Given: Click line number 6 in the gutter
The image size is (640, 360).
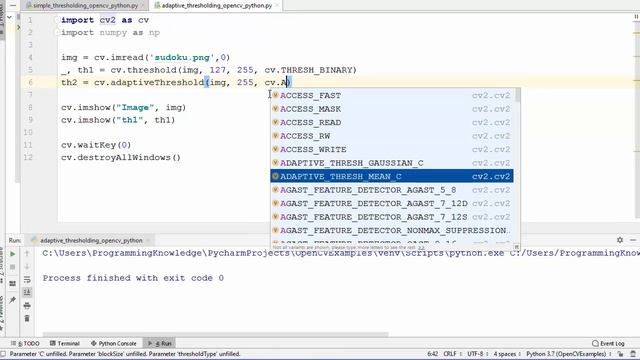Looking at the screenshot, I should (30, 82).
